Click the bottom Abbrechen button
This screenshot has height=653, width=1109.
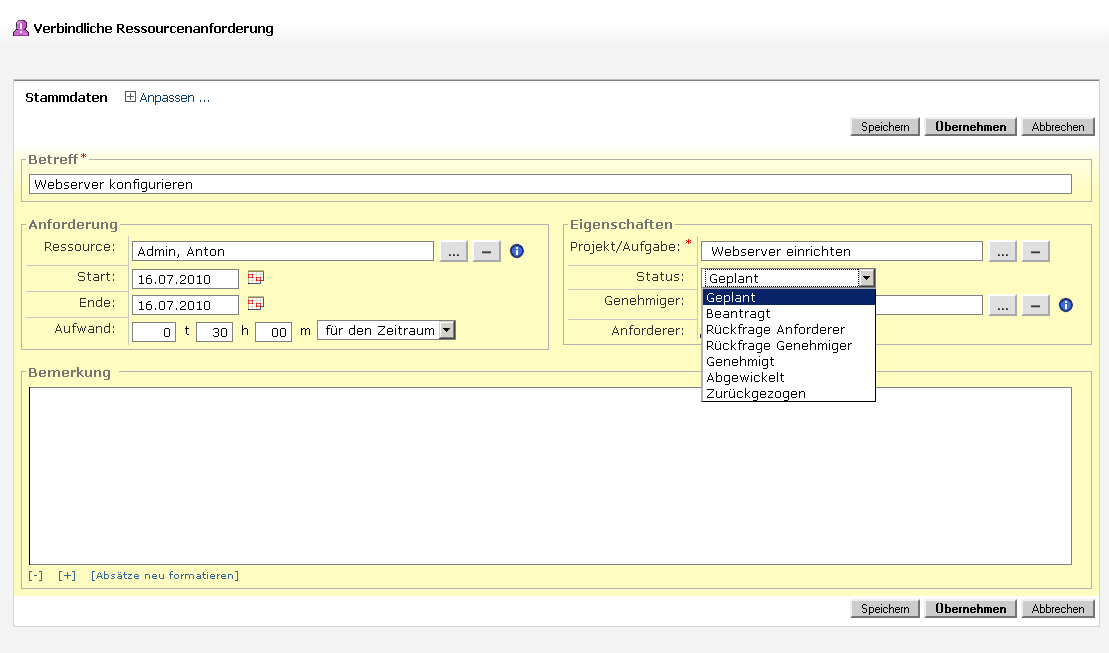[1057, 608]
